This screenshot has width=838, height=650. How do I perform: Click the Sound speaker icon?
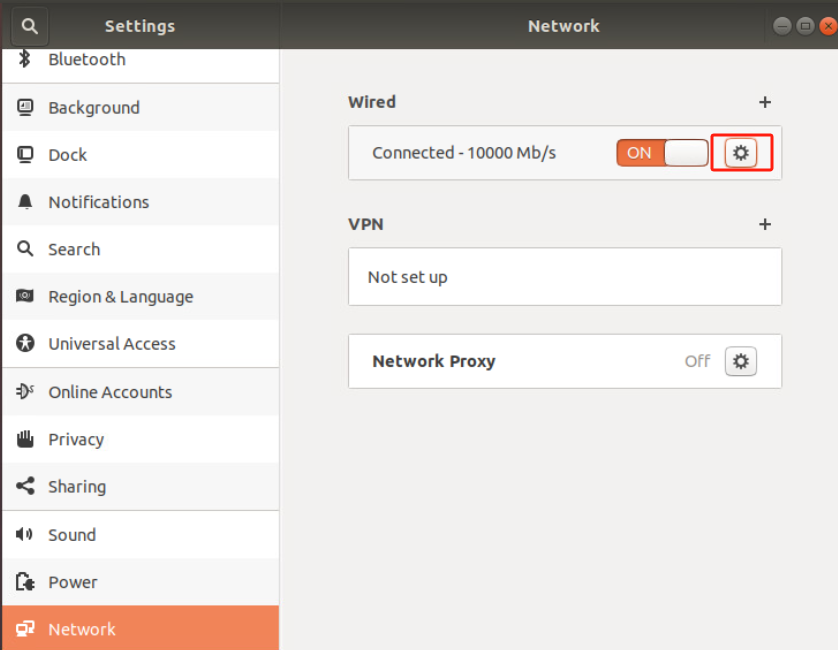tap(24, 534)
